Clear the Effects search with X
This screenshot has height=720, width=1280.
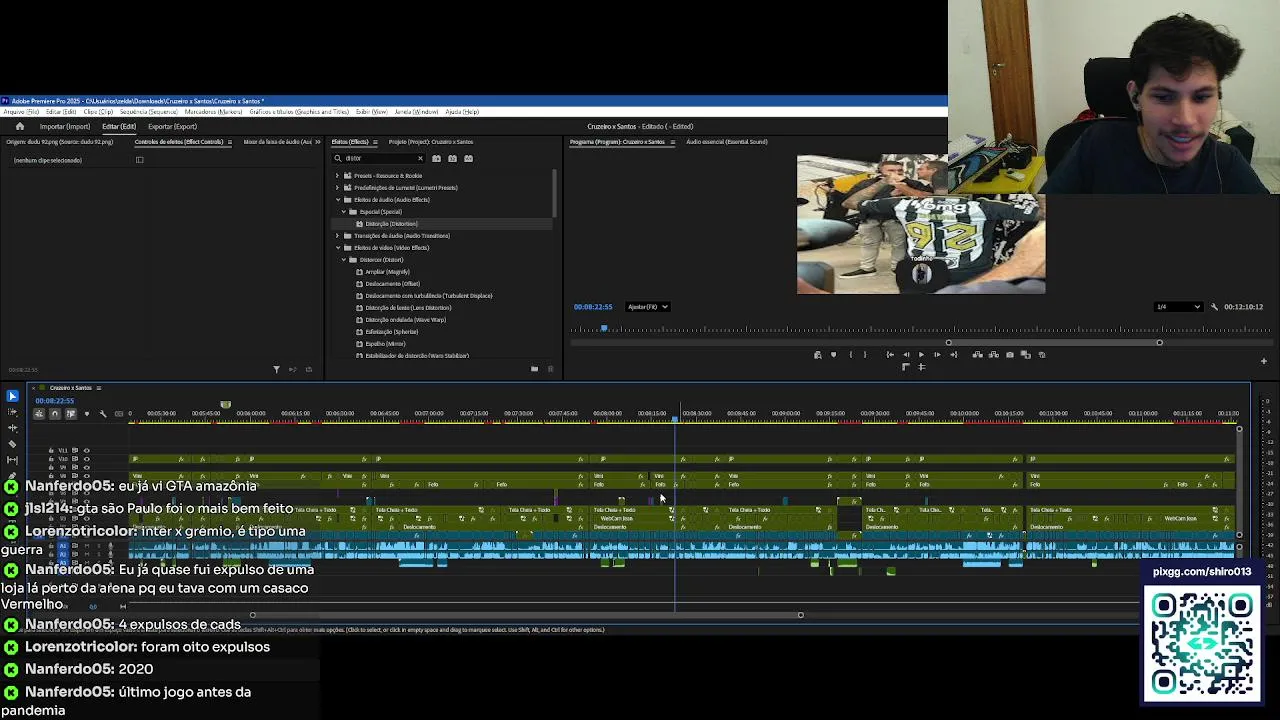tap(420, 158)
